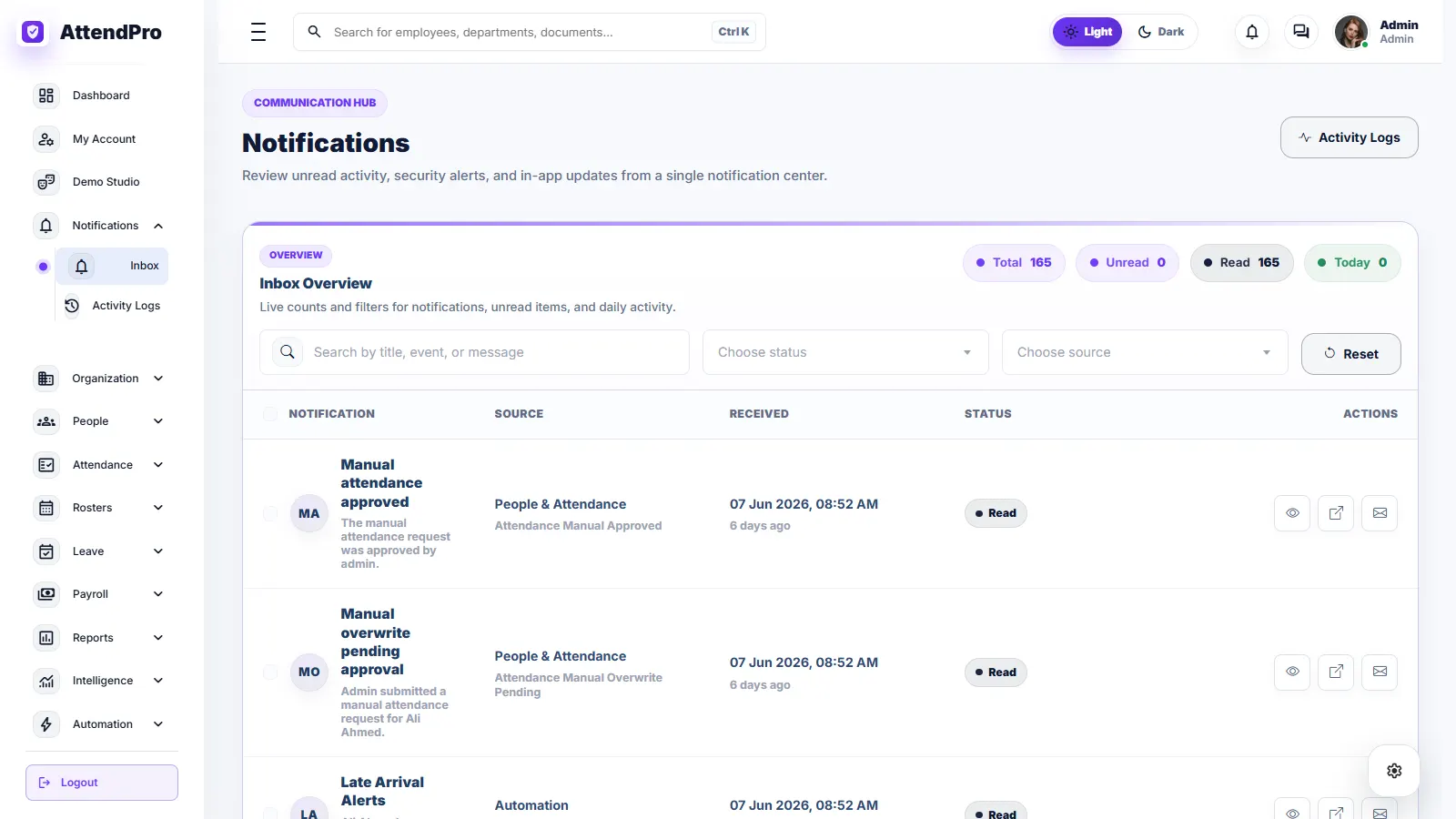Expand the Automation sidebar section
Image resolution: width=1456 pixels, height=819 pixels.
pos(158,724)
